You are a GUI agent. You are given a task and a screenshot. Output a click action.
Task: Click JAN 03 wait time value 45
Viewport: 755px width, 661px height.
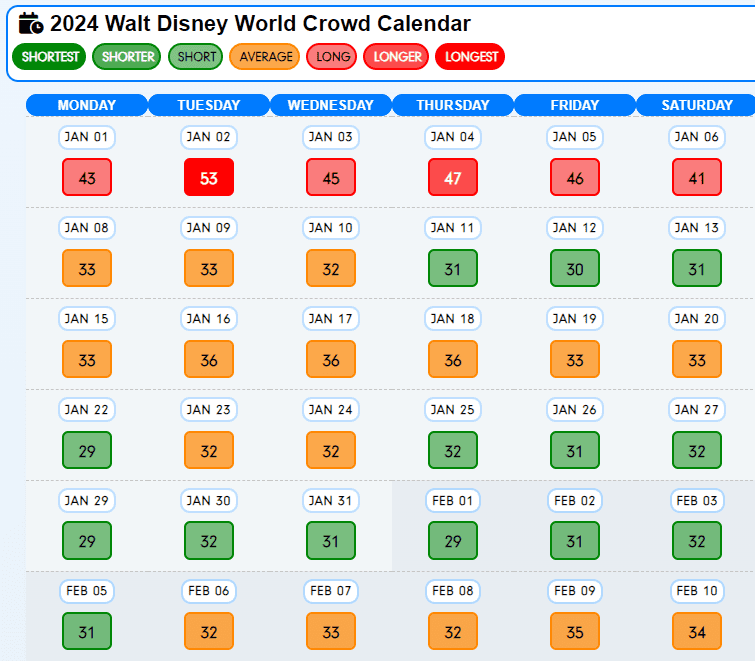(331, 177)
